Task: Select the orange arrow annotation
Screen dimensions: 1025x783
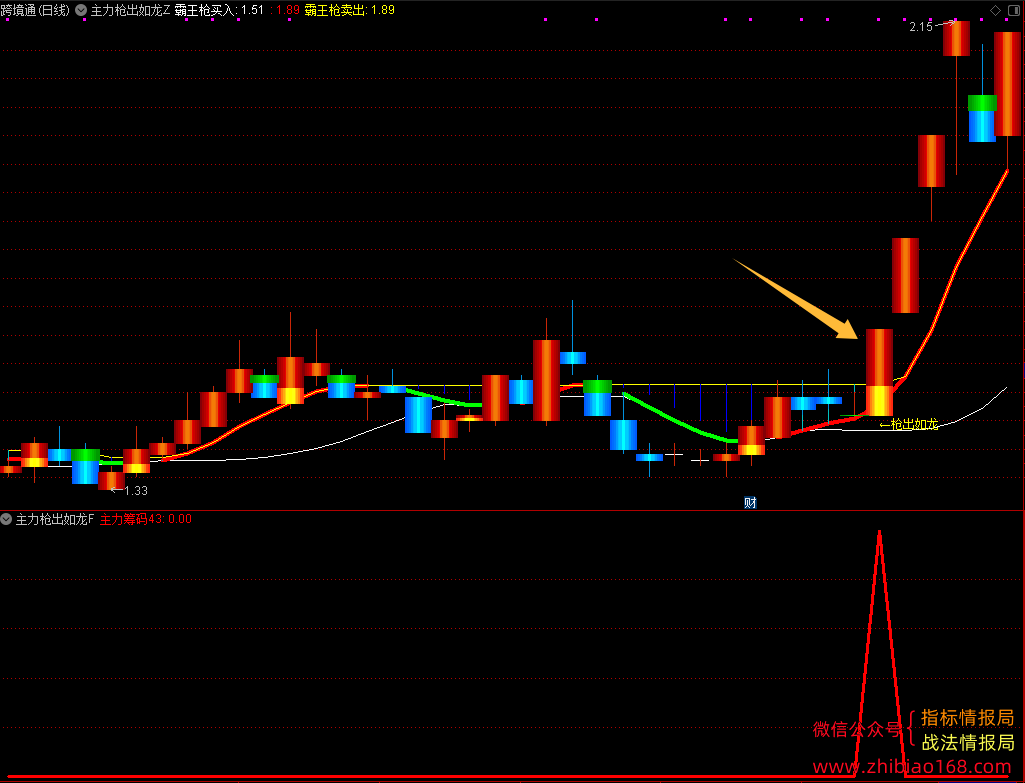Action: pyautogui.click(x=796, y=299)
